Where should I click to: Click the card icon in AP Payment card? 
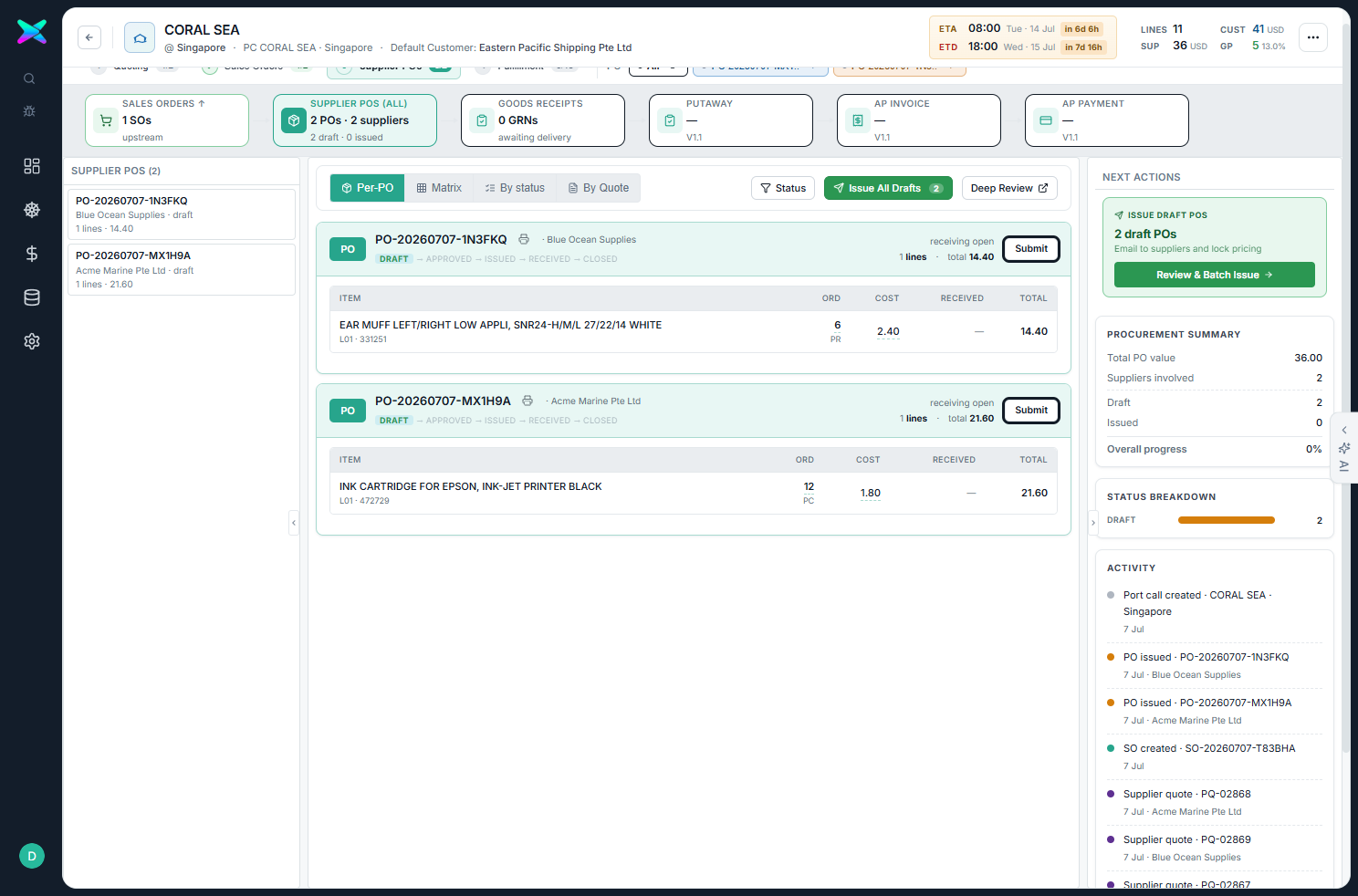pos(1046,120)
